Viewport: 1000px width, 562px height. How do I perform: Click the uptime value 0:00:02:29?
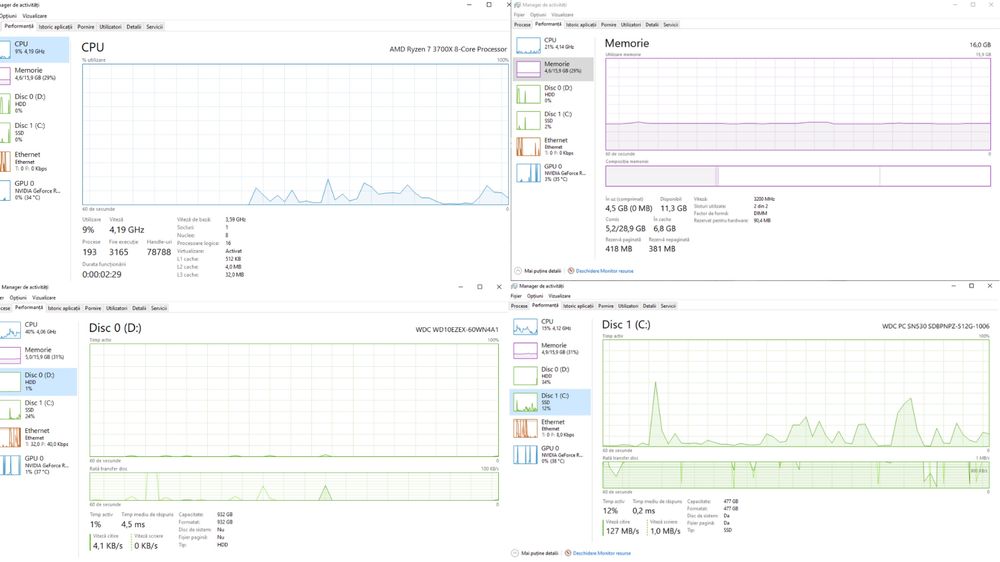coord(101,274)
